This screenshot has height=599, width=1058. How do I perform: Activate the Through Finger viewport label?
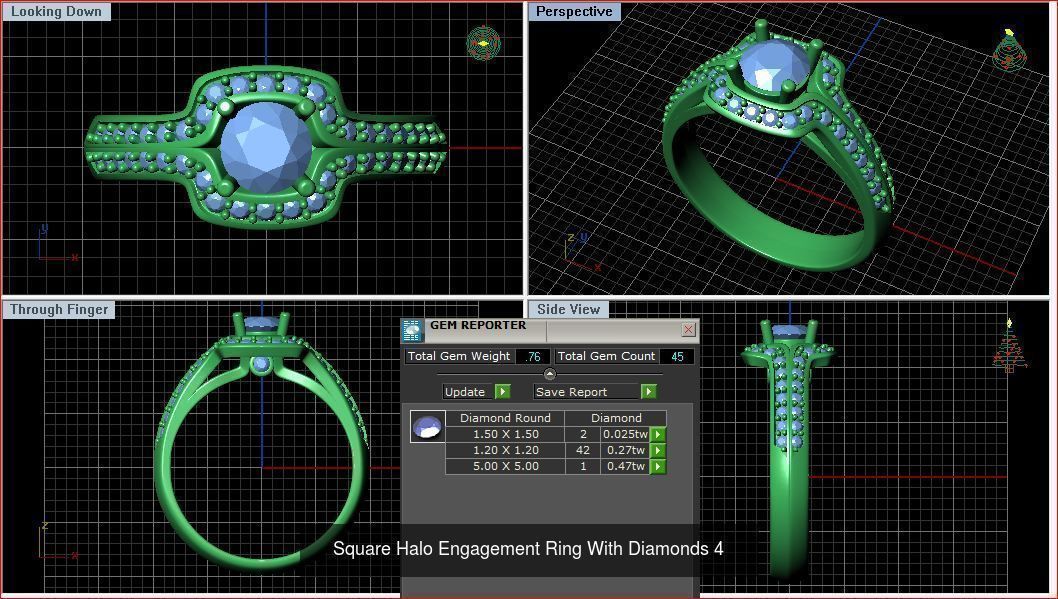(x=59, y=310)
